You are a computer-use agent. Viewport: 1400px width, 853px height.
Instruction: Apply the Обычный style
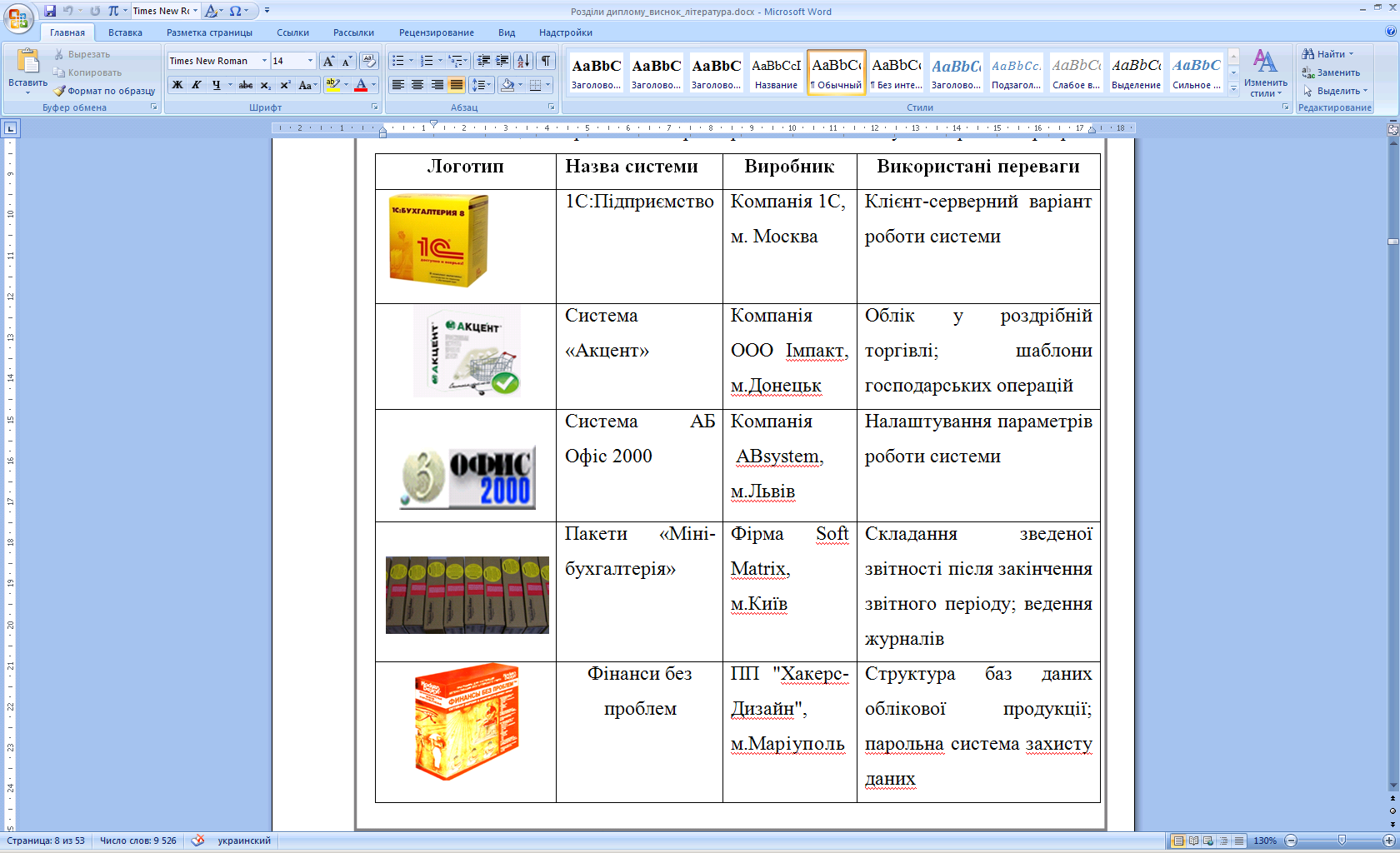837,72
